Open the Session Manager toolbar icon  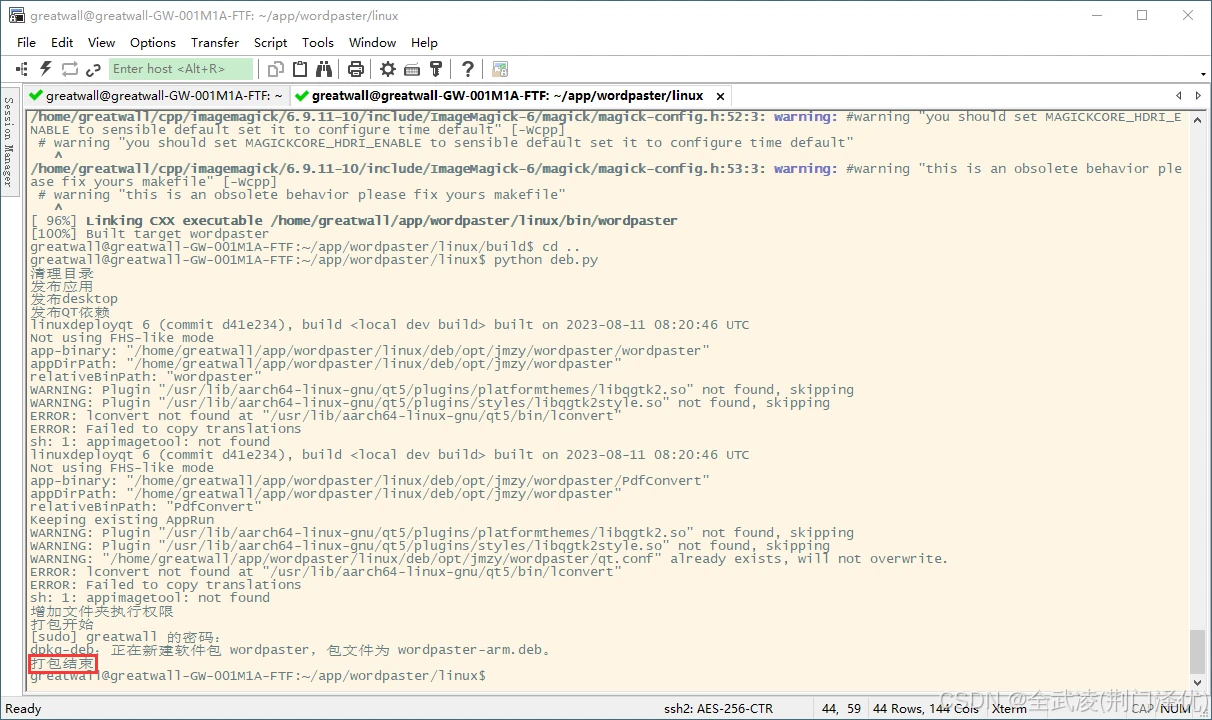point(21,69)
